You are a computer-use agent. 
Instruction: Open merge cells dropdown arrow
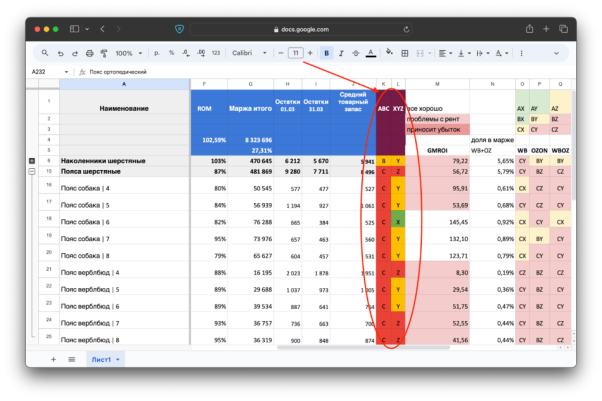(430, 53)
